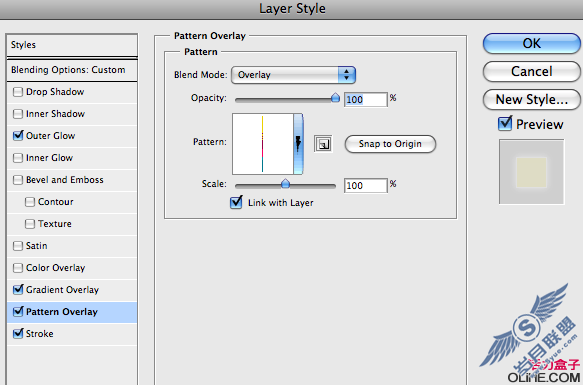Viewport: 583px width, 385px height.
Task: Click the New Style... button
Action: click(x=532, y=99)
